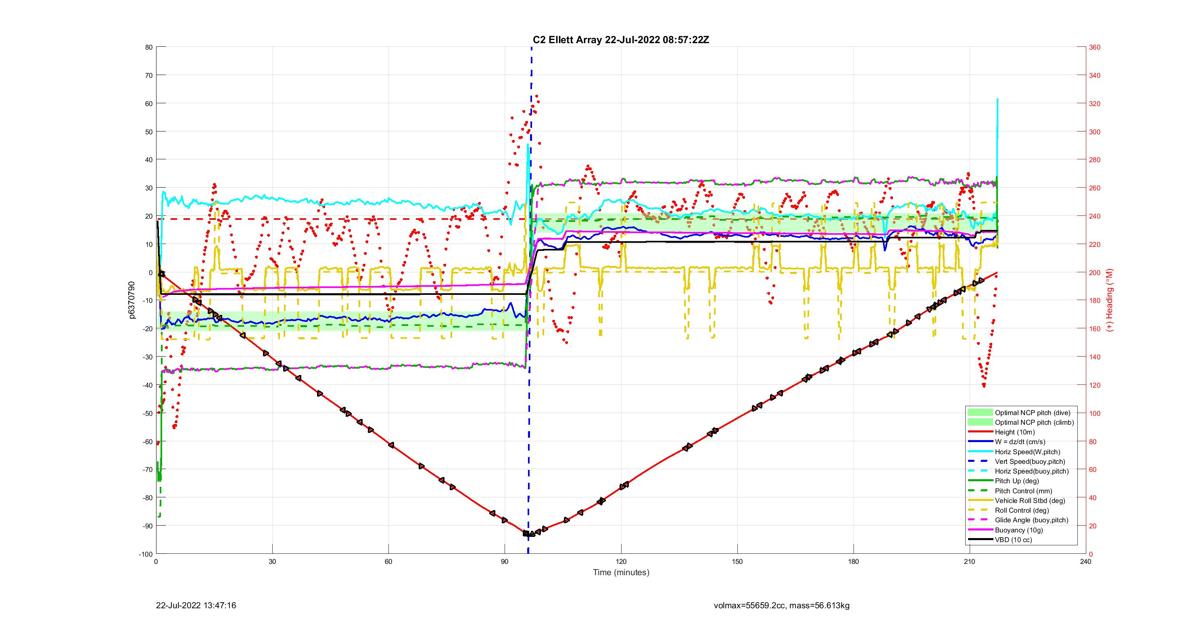Click the right axis tick label '180'
Screen dimensions: 1200x622
(1095, 301)
